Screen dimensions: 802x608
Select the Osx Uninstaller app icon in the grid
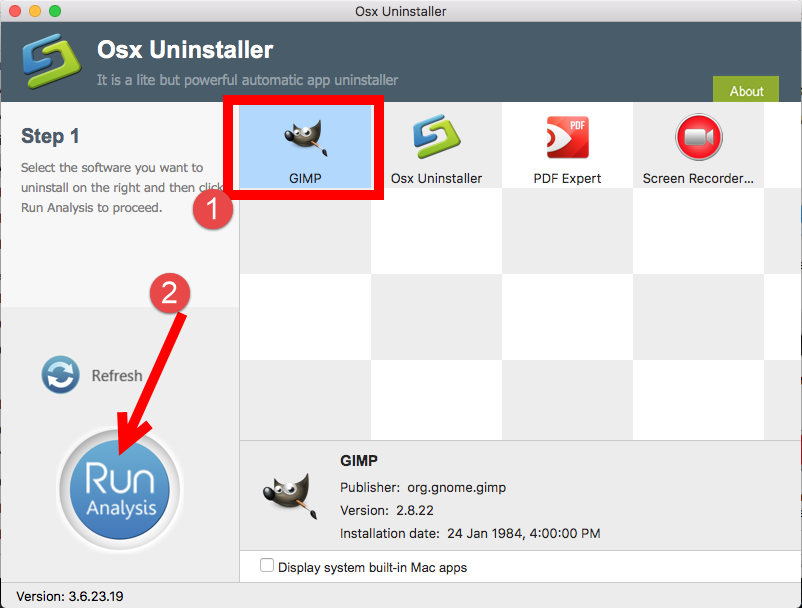pos(436,137)
